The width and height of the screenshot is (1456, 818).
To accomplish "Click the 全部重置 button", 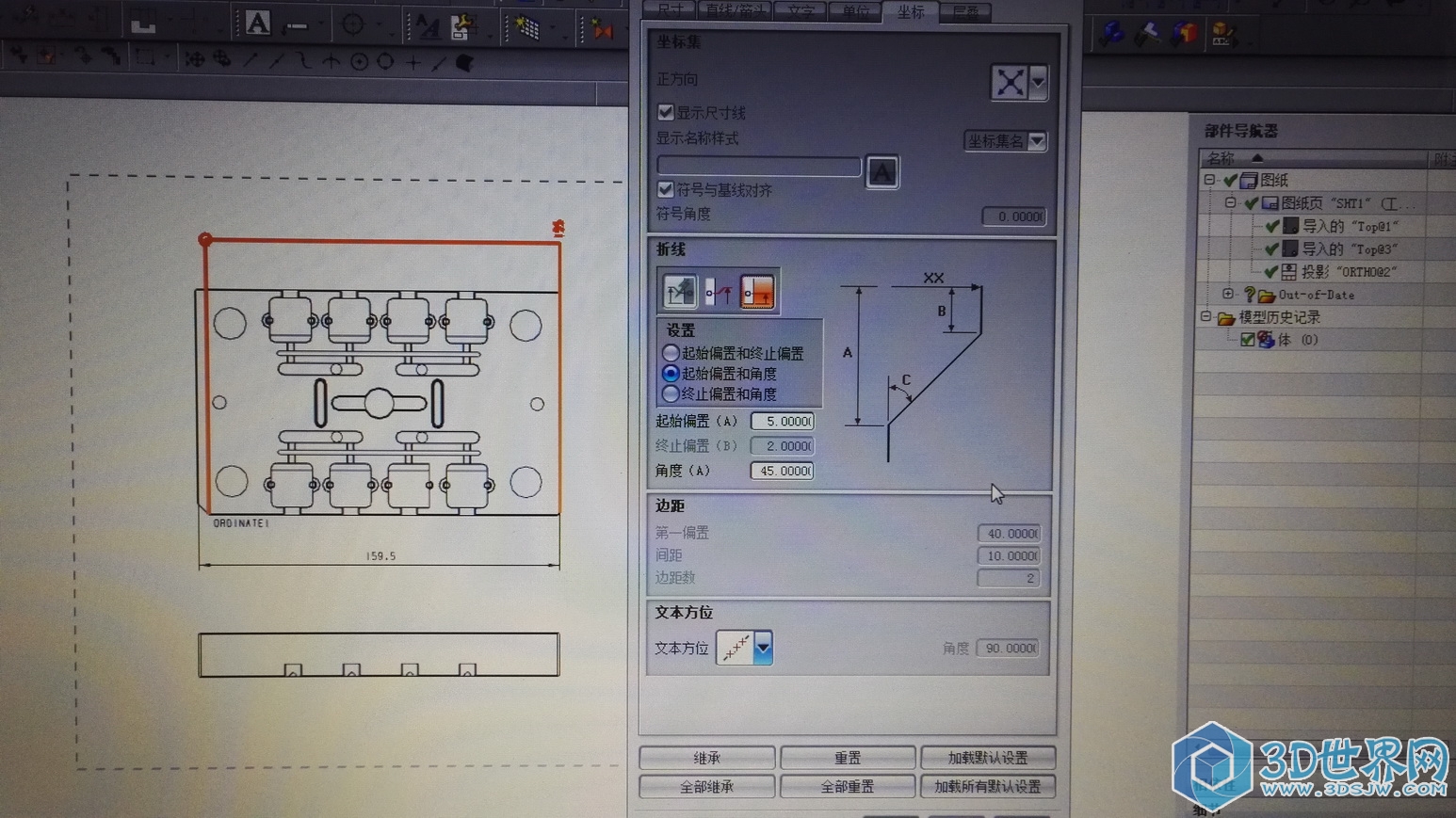I will tap(848, 786).
